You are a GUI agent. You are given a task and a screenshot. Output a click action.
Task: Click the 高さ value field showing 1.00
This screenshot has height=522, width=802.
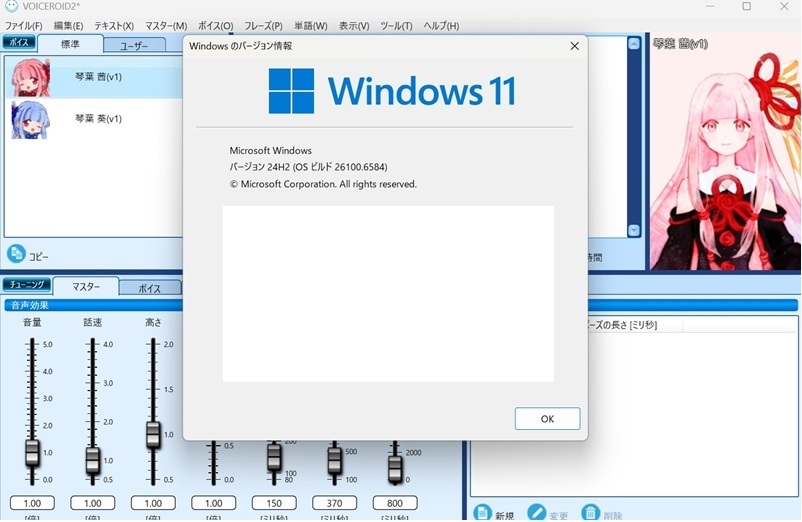153,503
